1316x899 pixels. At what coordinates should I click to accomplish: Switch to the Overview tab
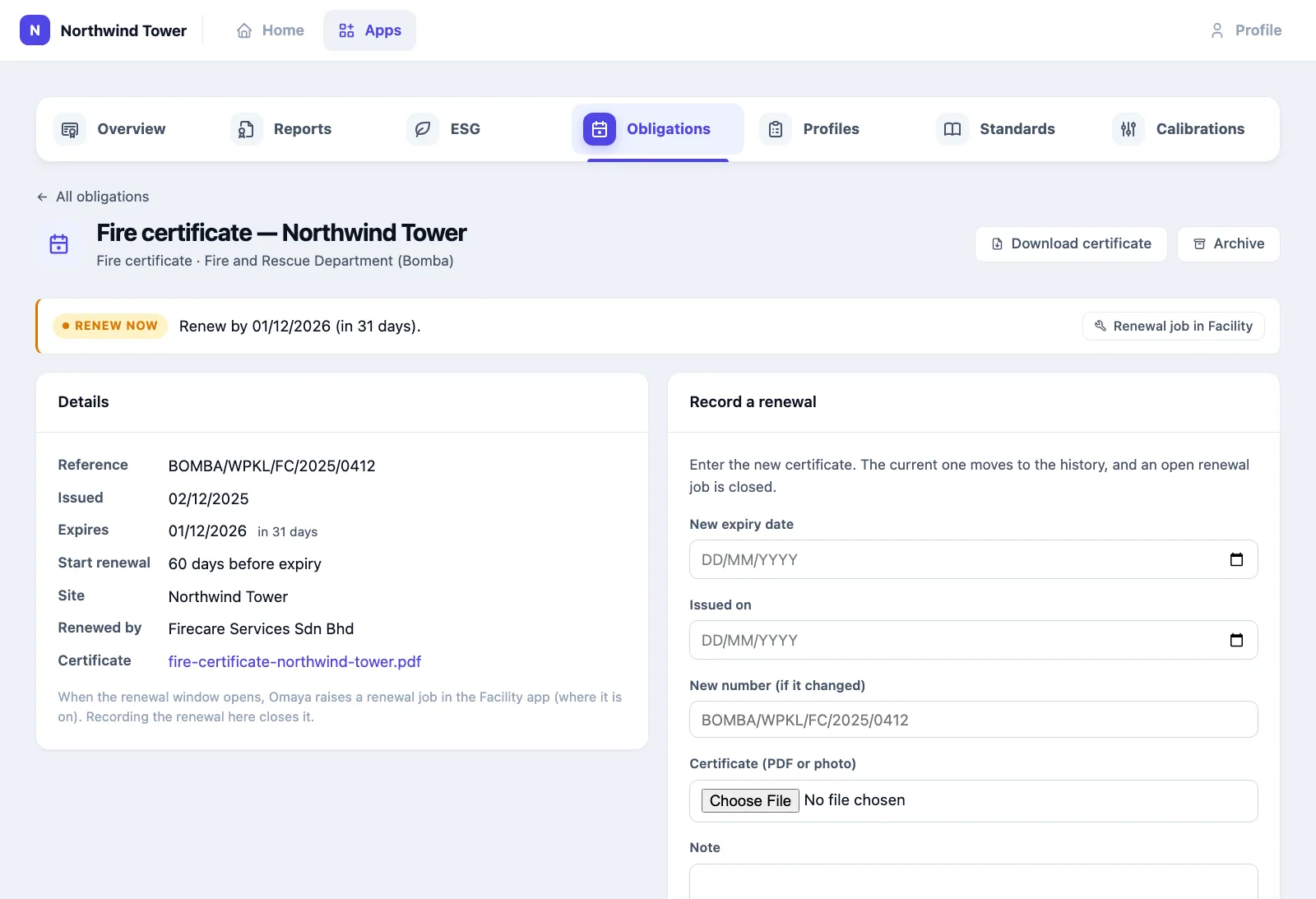128,129
